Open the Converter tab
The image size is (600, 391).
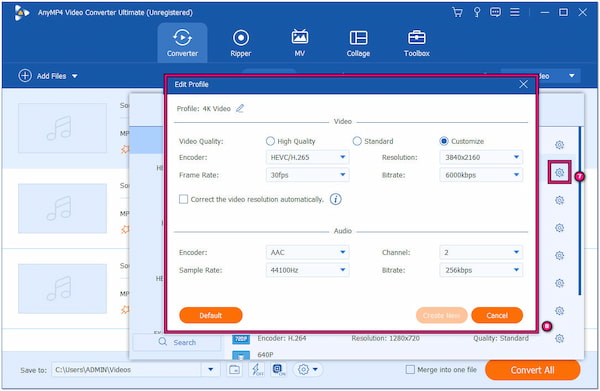point(182,43)
